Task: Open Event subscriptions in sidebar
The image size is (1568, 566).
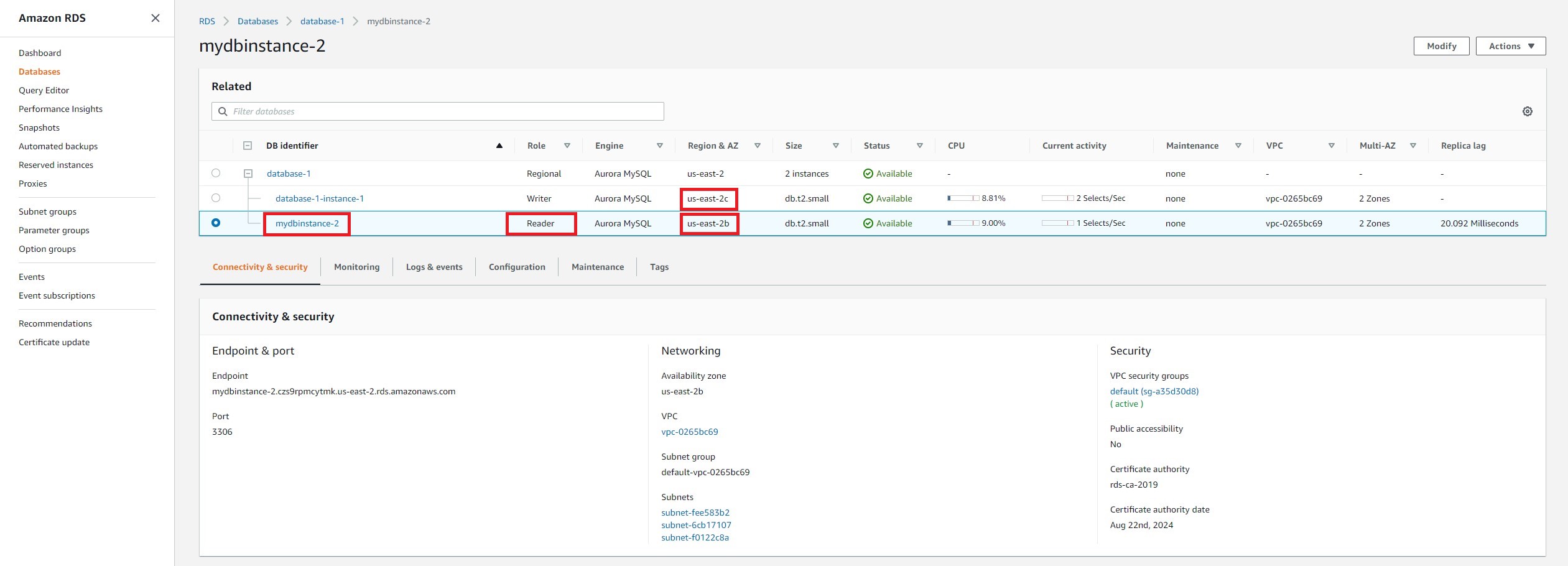Action: [x=57, y=295]
